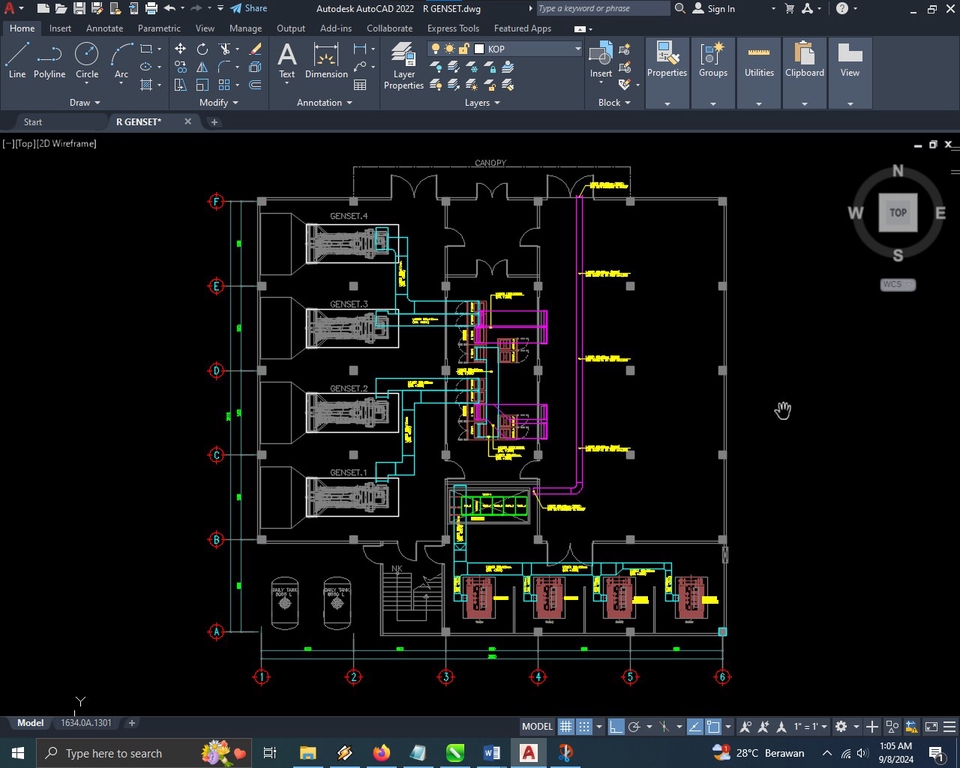This screenshot has width=960, height=768.
Task: Switch to the Annotate ribbon tab
Action: pyautogui.click(x=104, y=28)
